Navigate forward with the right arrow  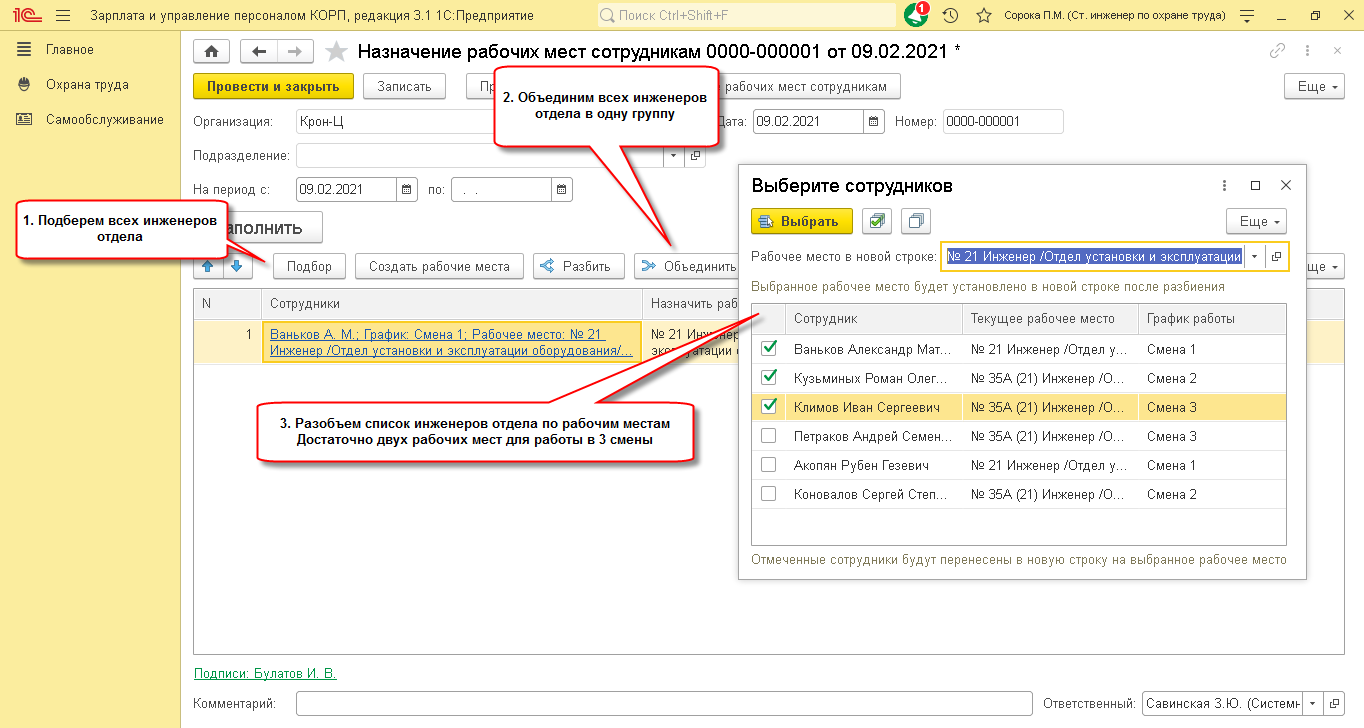(x=295, y=52)
